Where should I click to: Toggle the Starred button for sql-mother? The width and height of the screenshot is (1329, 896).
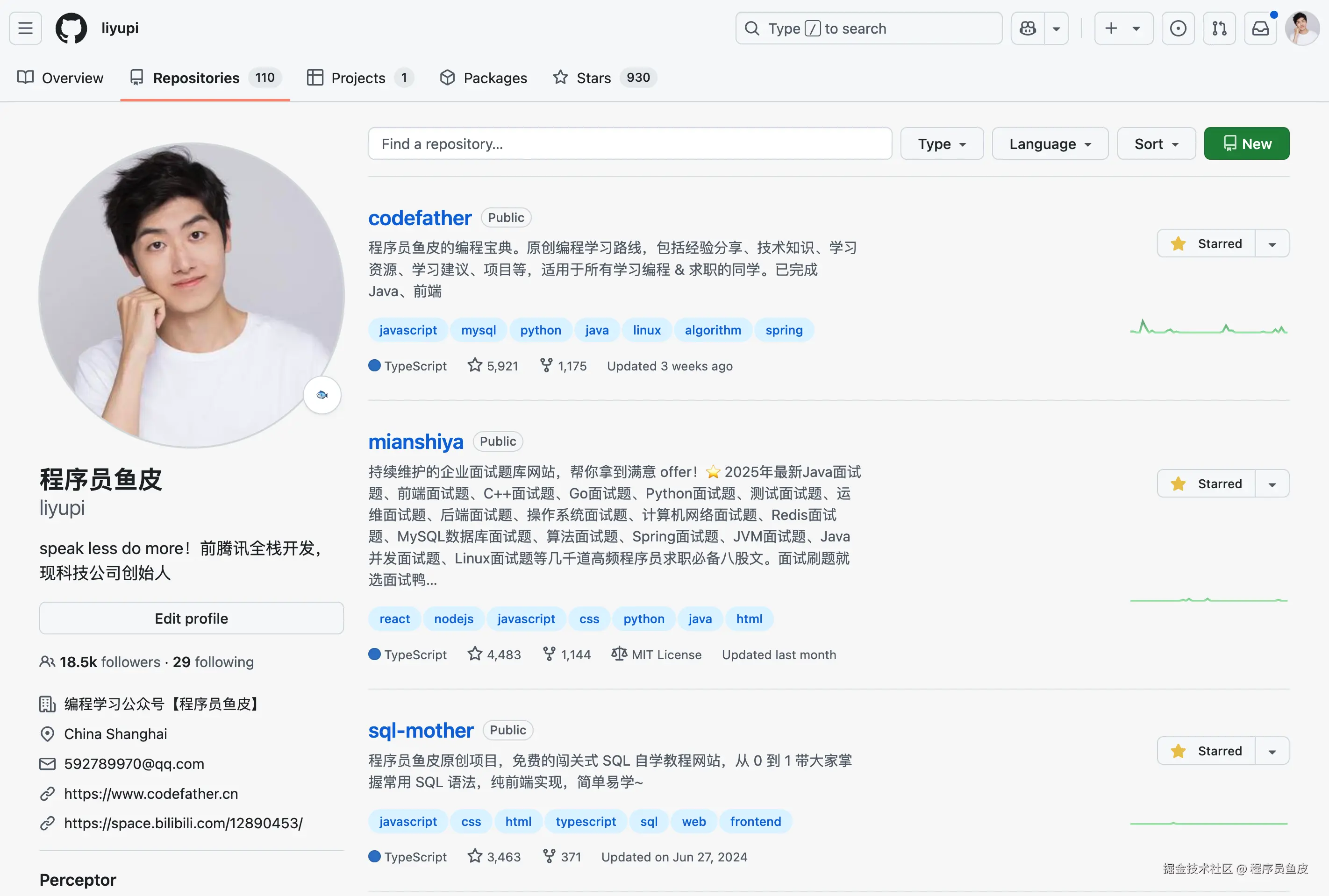[x=1206, y=751]
